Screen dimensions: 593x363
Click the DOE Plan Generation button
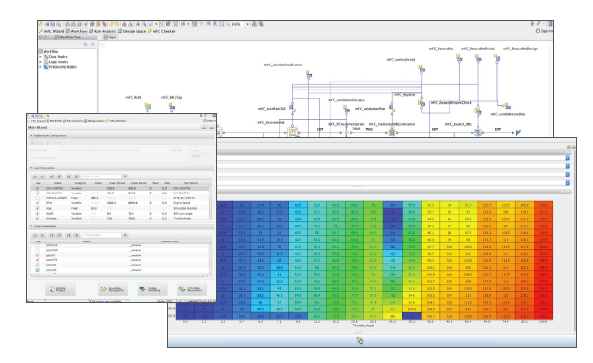tap(192, 289)
